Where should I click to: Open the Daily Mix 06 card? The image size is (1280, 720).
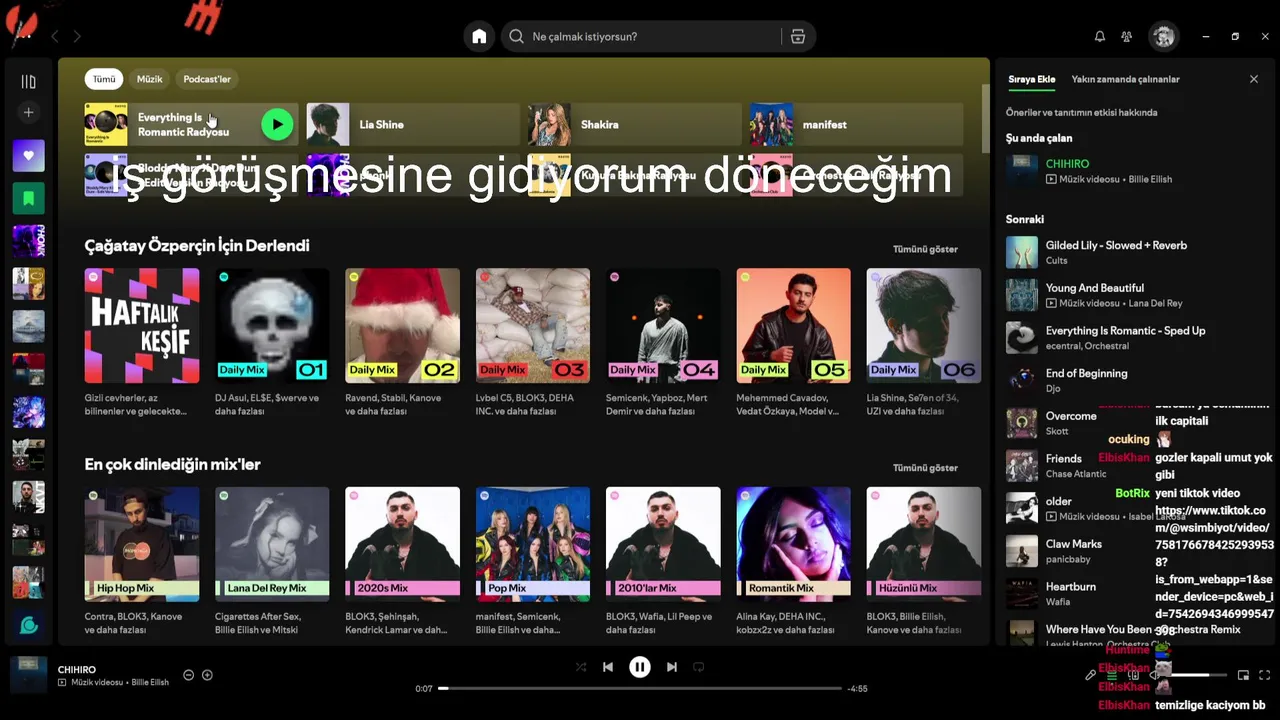point(924,343)
